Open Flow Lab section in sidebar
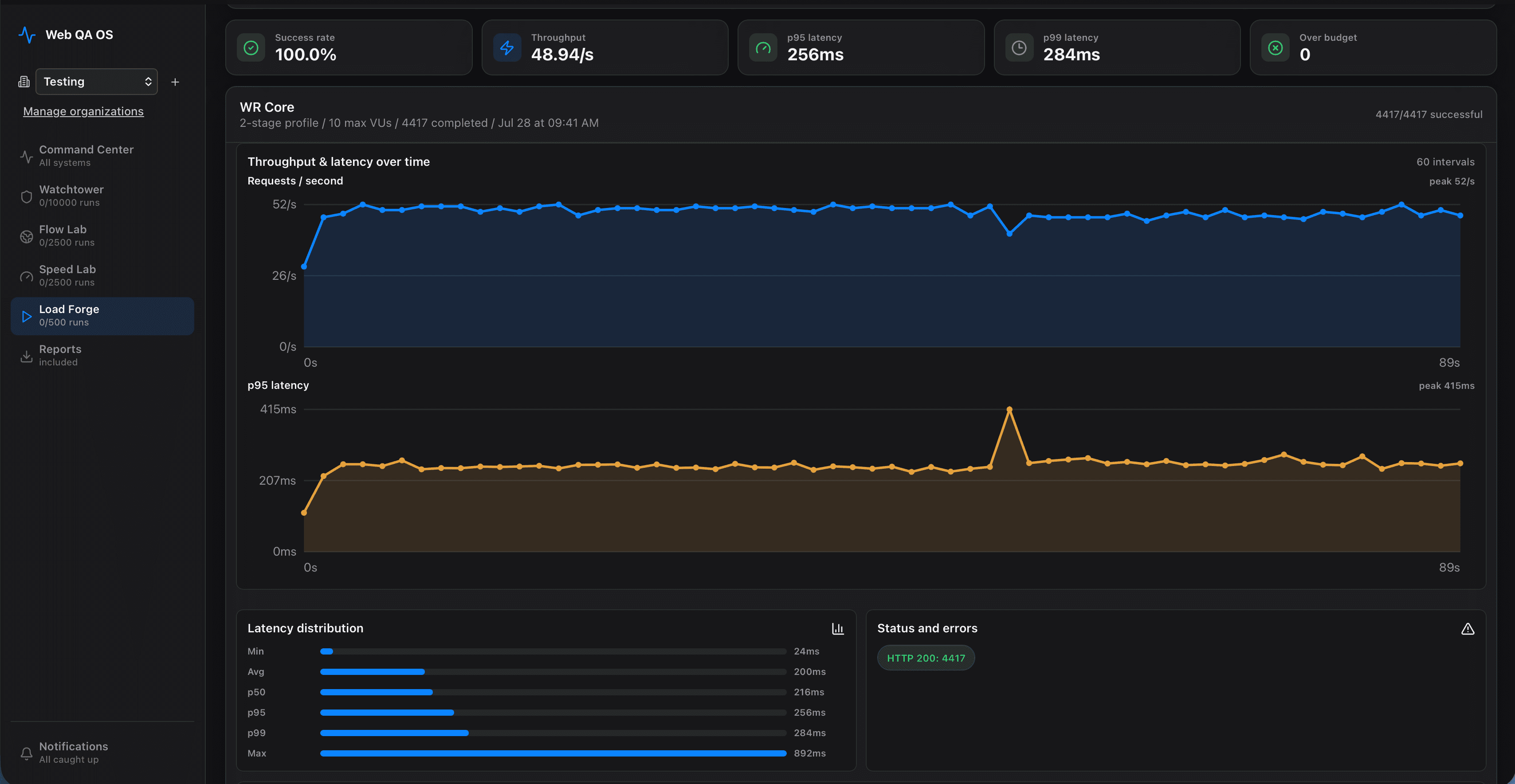1515x784 pixels. click(x=102, y=236)
